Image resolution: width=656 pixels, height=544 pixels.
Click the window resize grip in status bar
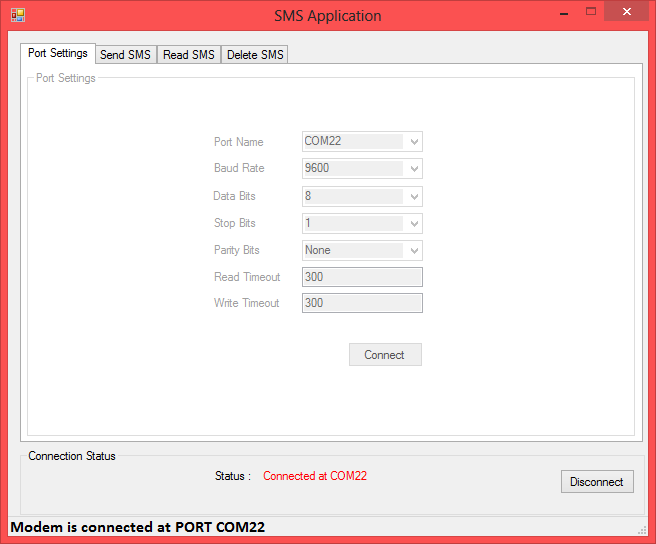pyautogui.click(x=642, y=531)
